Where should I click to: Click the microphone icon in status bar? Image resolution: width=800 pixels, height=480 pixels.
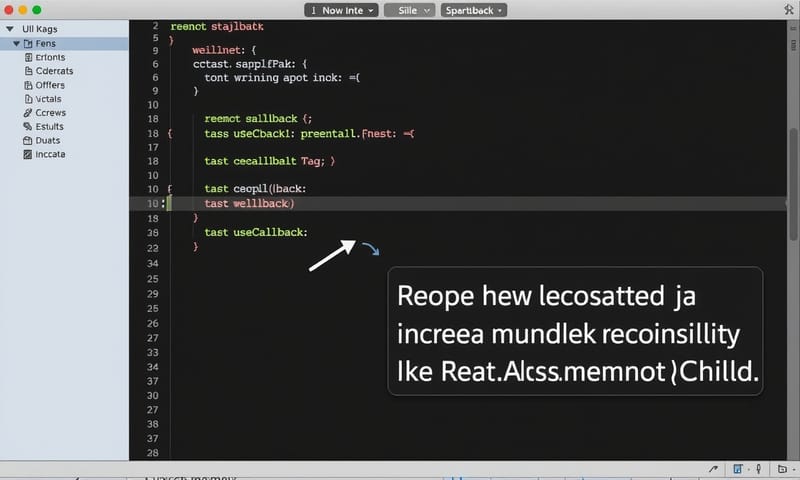coord(759,469)
